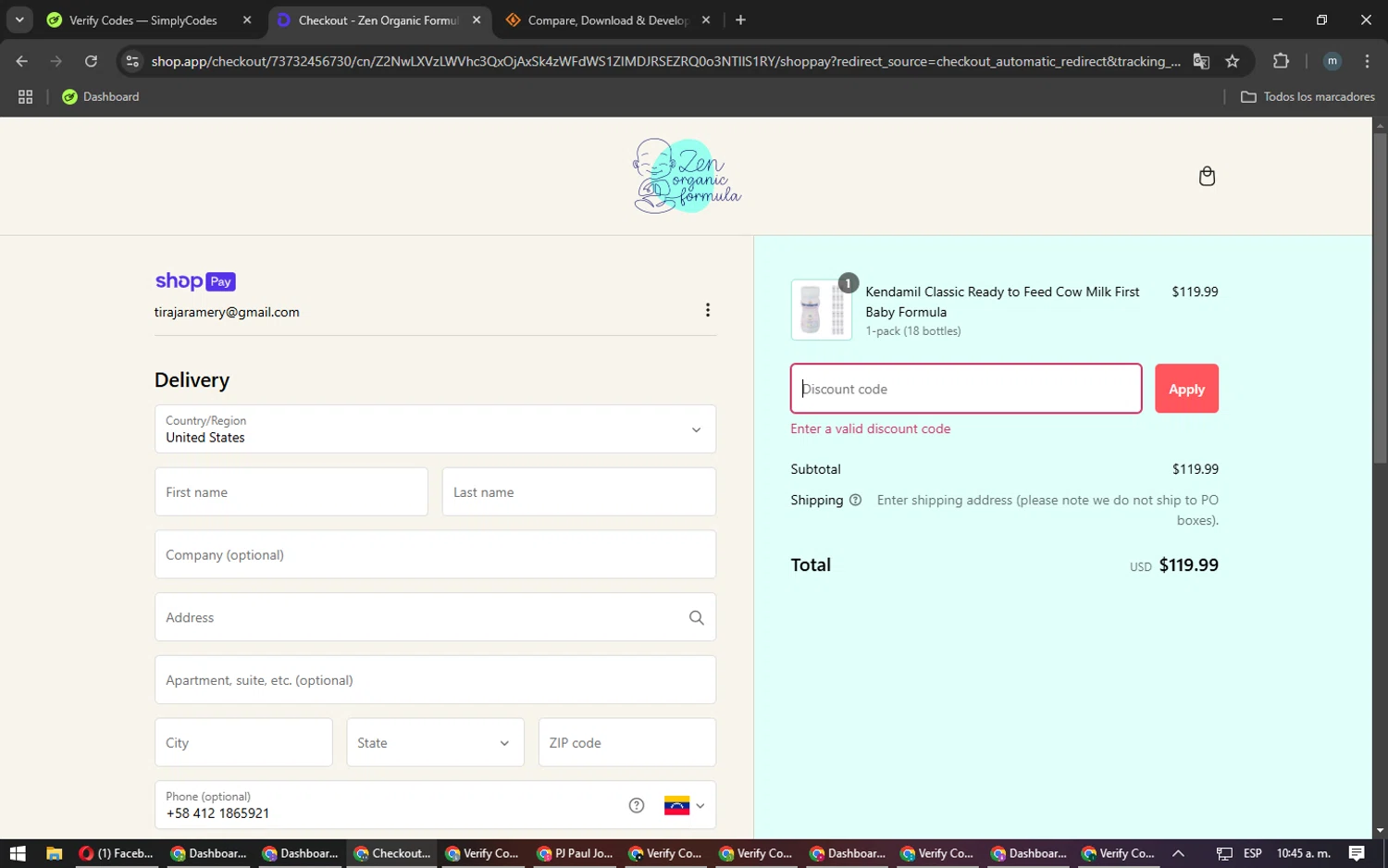This screenshot has height=868, width=1388.
Task: Open the notification center icon
Action: pyautogui.click(x=1357, y=853)
